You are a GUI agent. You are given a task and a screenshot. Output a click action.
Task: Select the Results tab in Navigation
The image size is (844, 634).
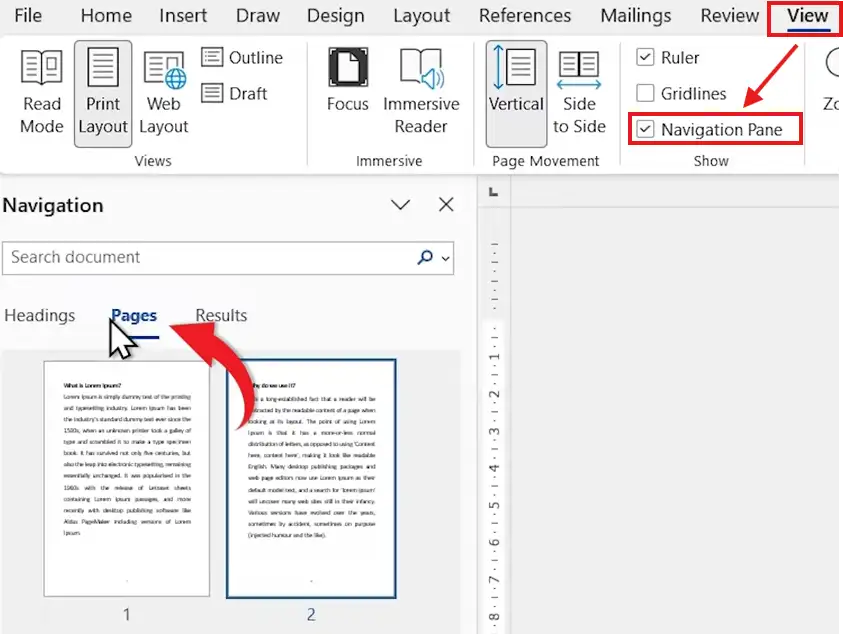click(220, 315)
